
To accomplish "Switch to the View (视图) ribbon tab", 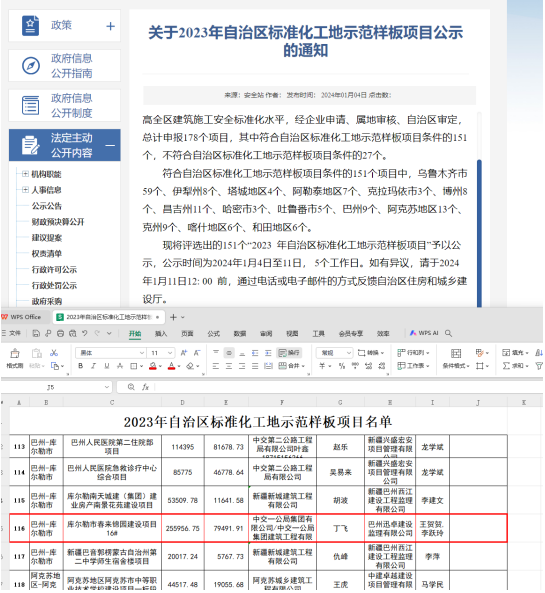I will click(x=292, y=334).
